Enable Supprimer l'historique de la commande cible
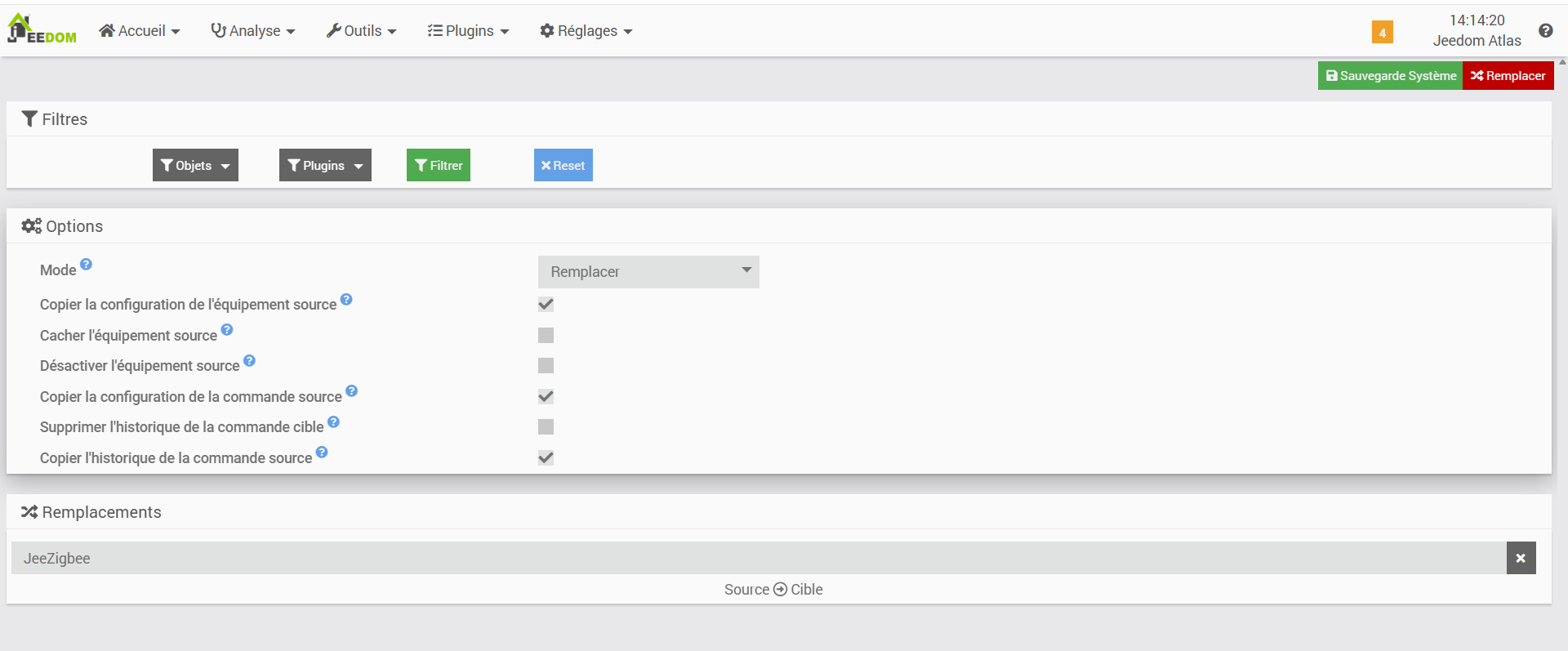This screenshot has width=1568, height=651. tap(546, 427)
